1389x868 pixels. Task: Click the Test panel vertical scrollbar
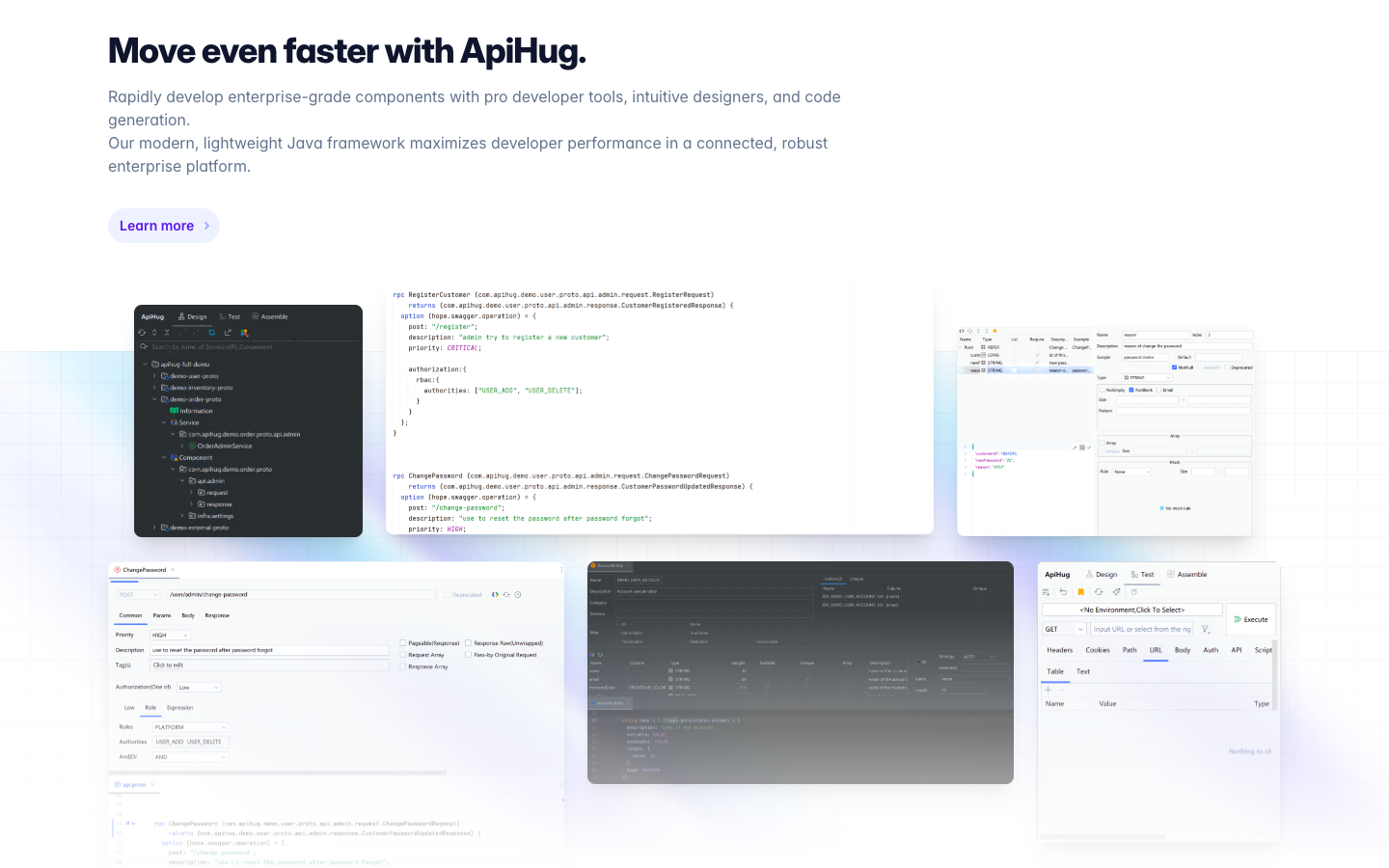click(1275, 675)
